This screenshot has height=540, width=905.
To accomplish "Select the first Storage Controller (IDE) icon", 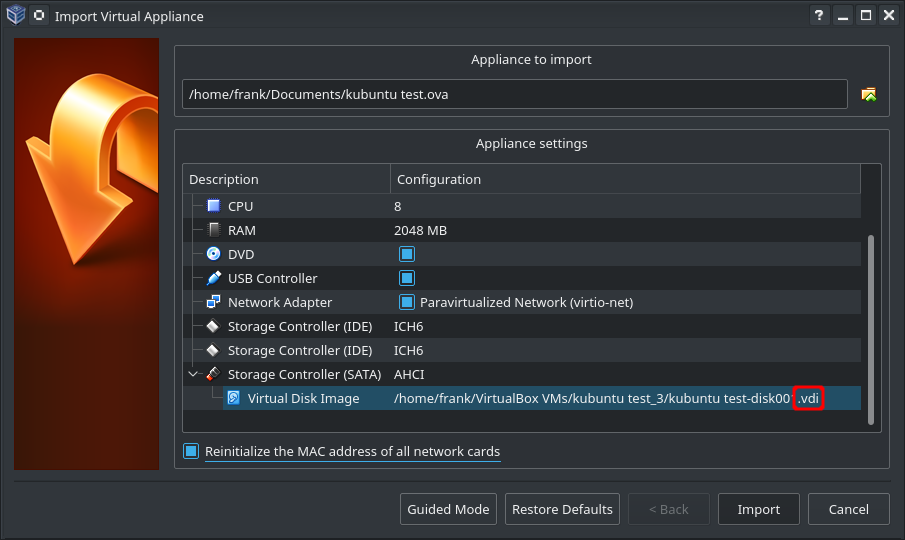I will [214, 326].
